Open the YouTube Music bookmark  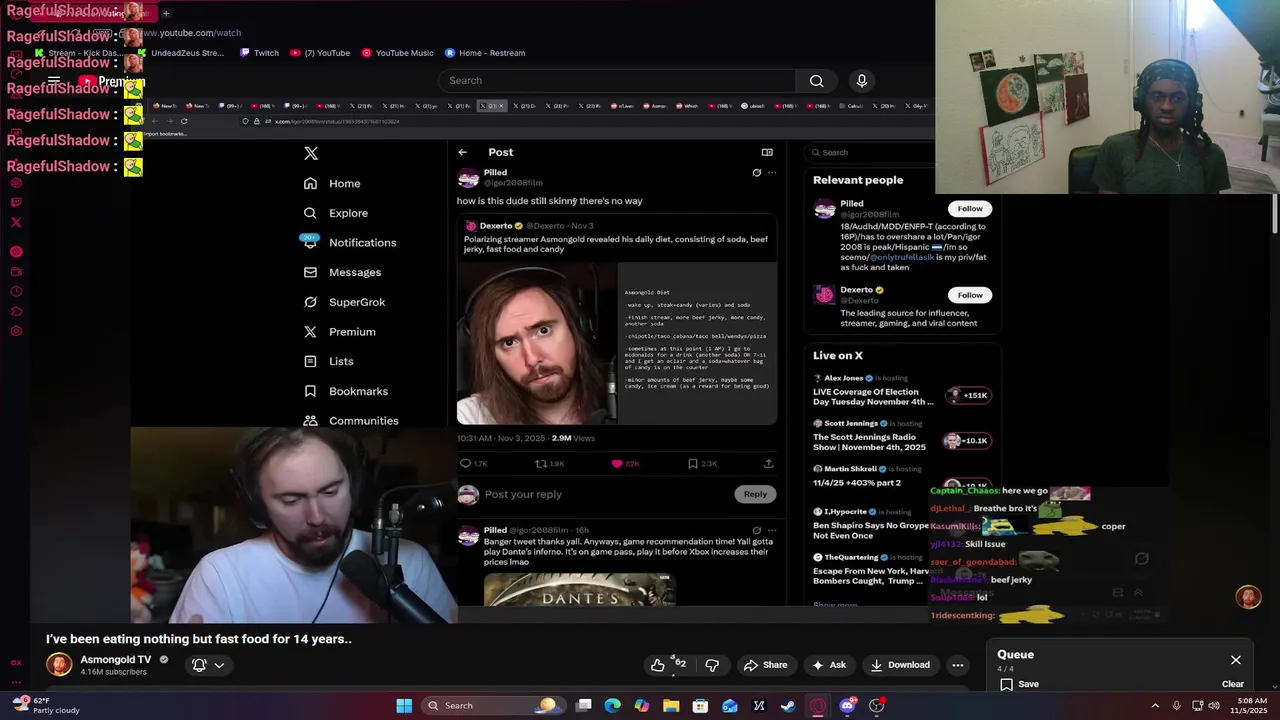point(397,53)
